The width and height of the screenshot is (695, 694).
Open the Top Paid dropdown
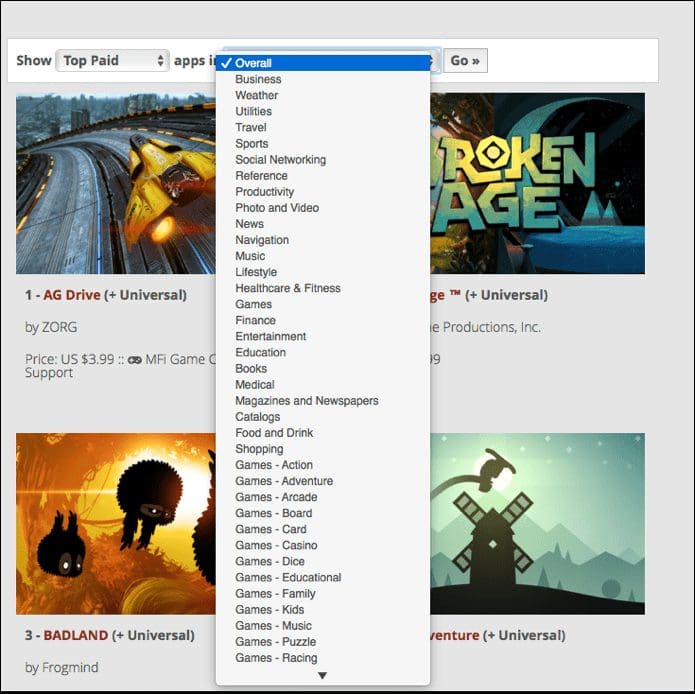coord(112,60)
